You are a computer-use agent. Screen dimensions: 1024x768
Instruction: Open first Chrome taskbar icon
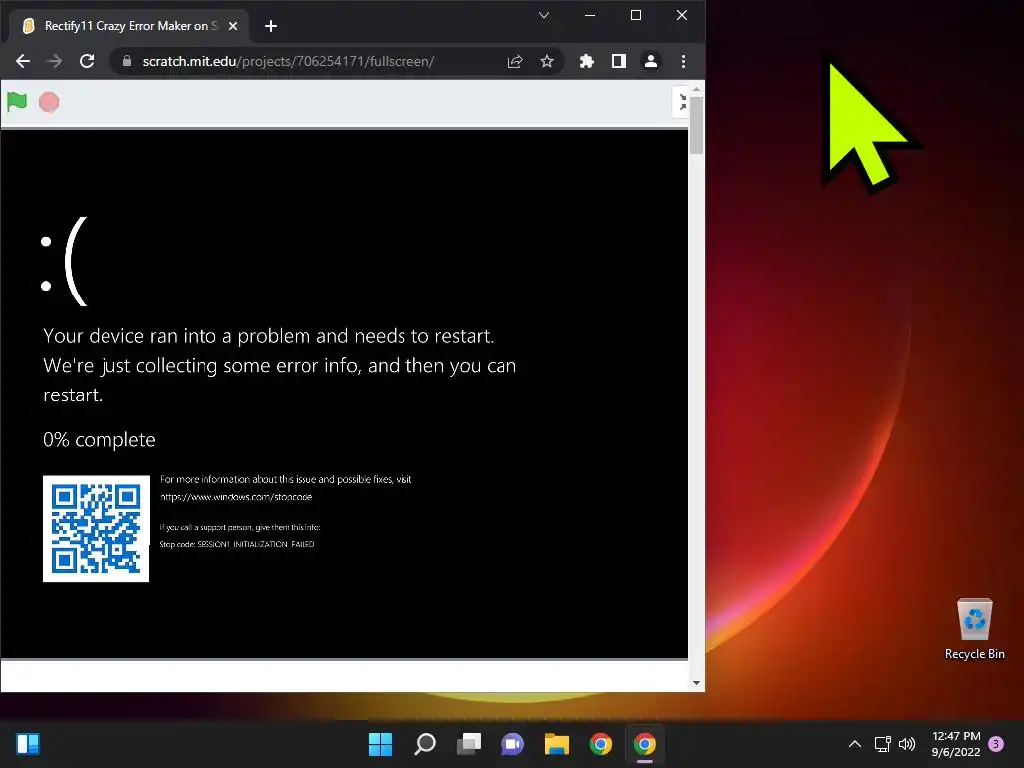(x=601, y=744)
